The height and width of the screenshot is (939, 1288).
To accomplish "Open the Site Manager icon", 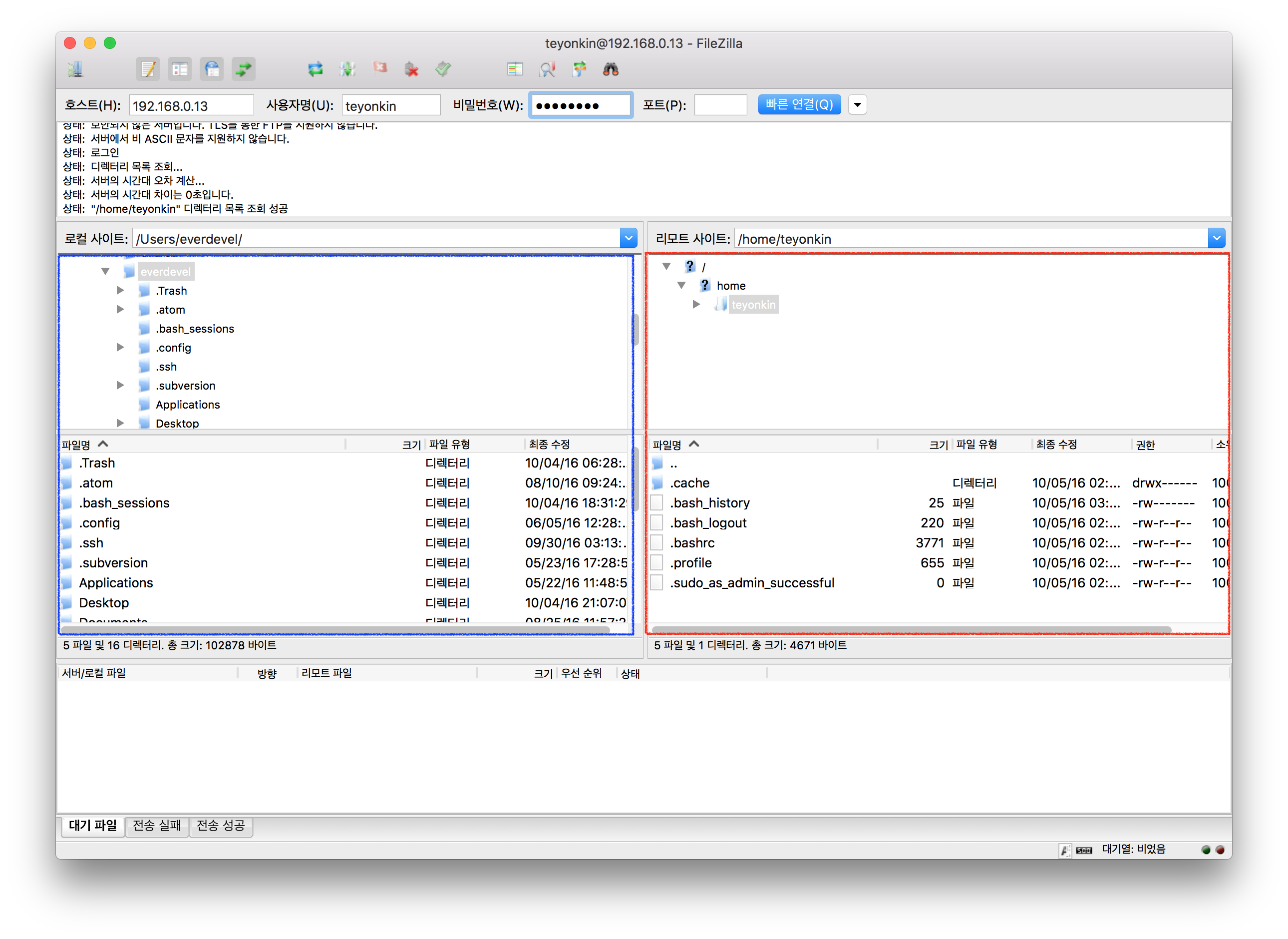I will pos(75,69).
